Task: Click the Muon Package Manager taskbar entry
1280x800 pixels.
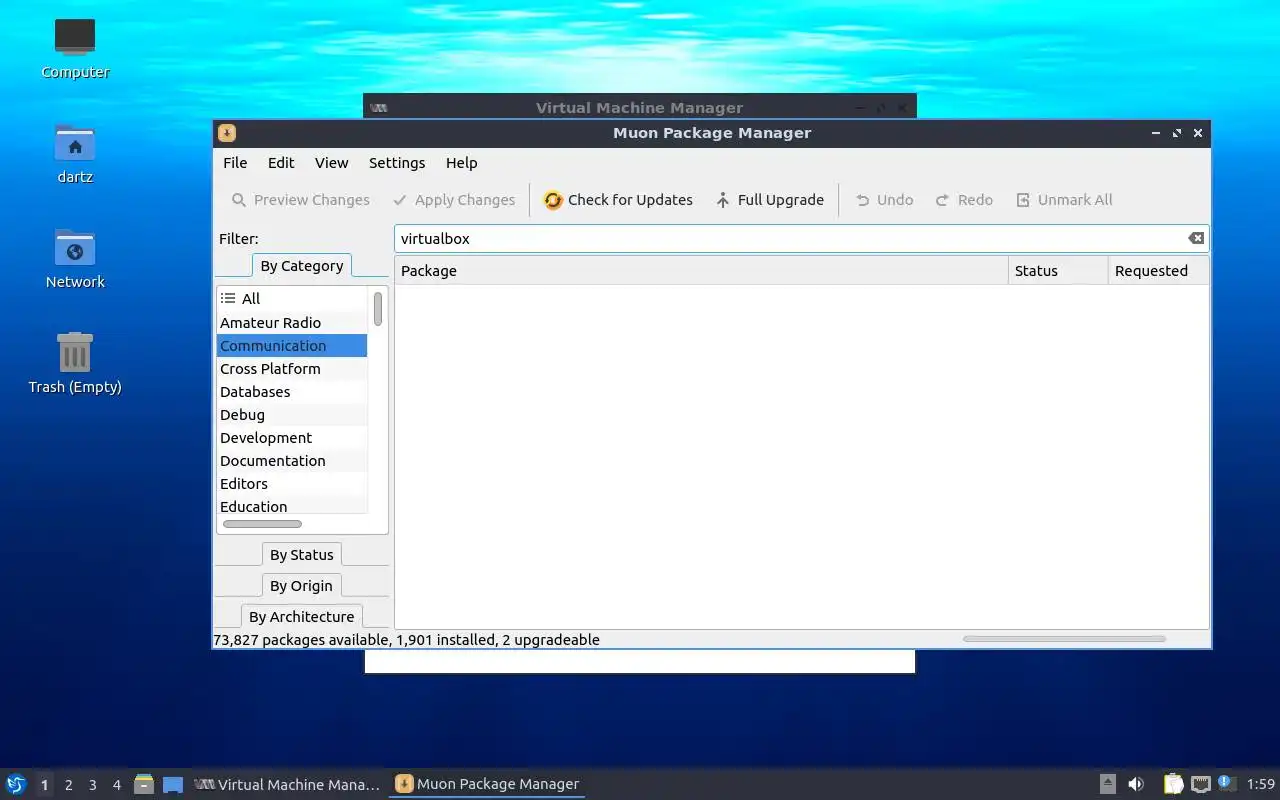Action: click(x=488, y=785)
